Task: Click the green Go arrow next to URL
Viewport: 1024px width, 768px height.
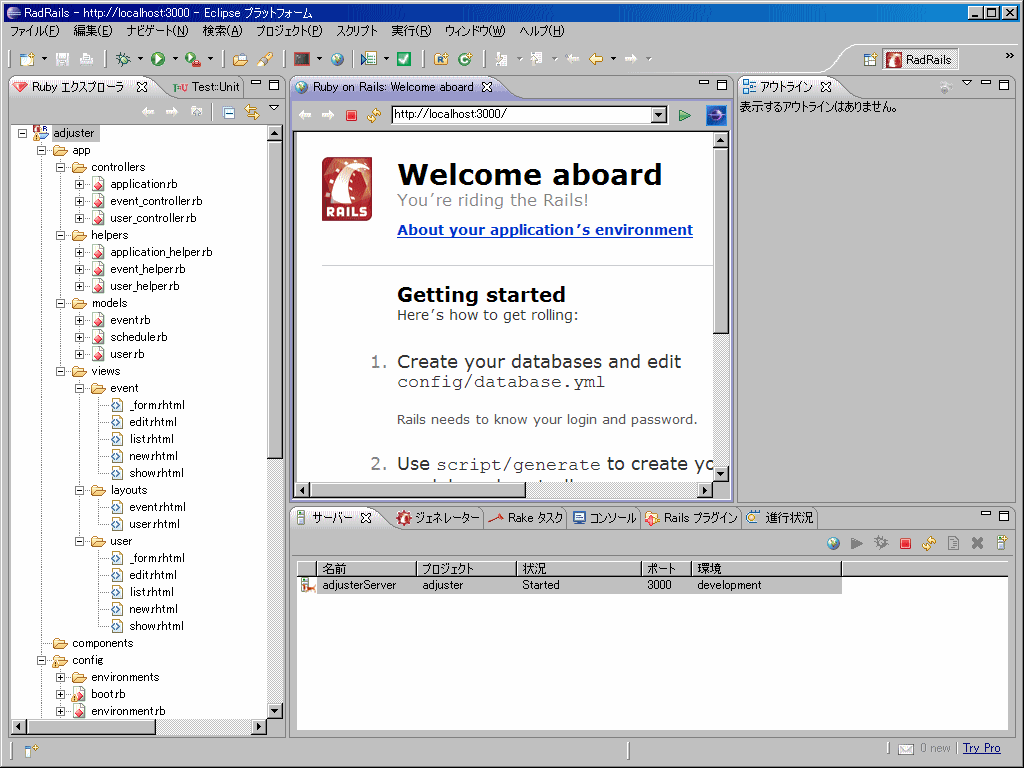Action: 684,116
